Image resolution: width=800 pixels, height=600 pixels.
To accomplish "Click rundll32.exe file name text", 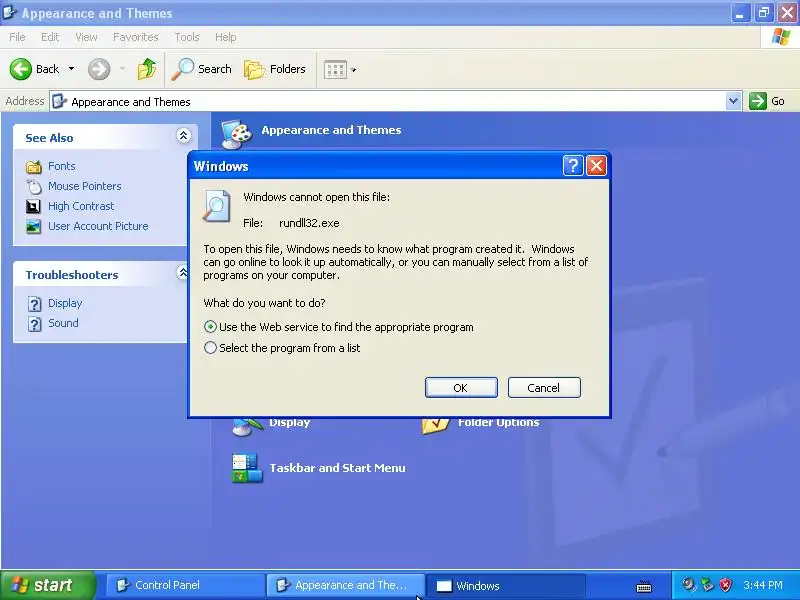I will (x=309, y=223).
